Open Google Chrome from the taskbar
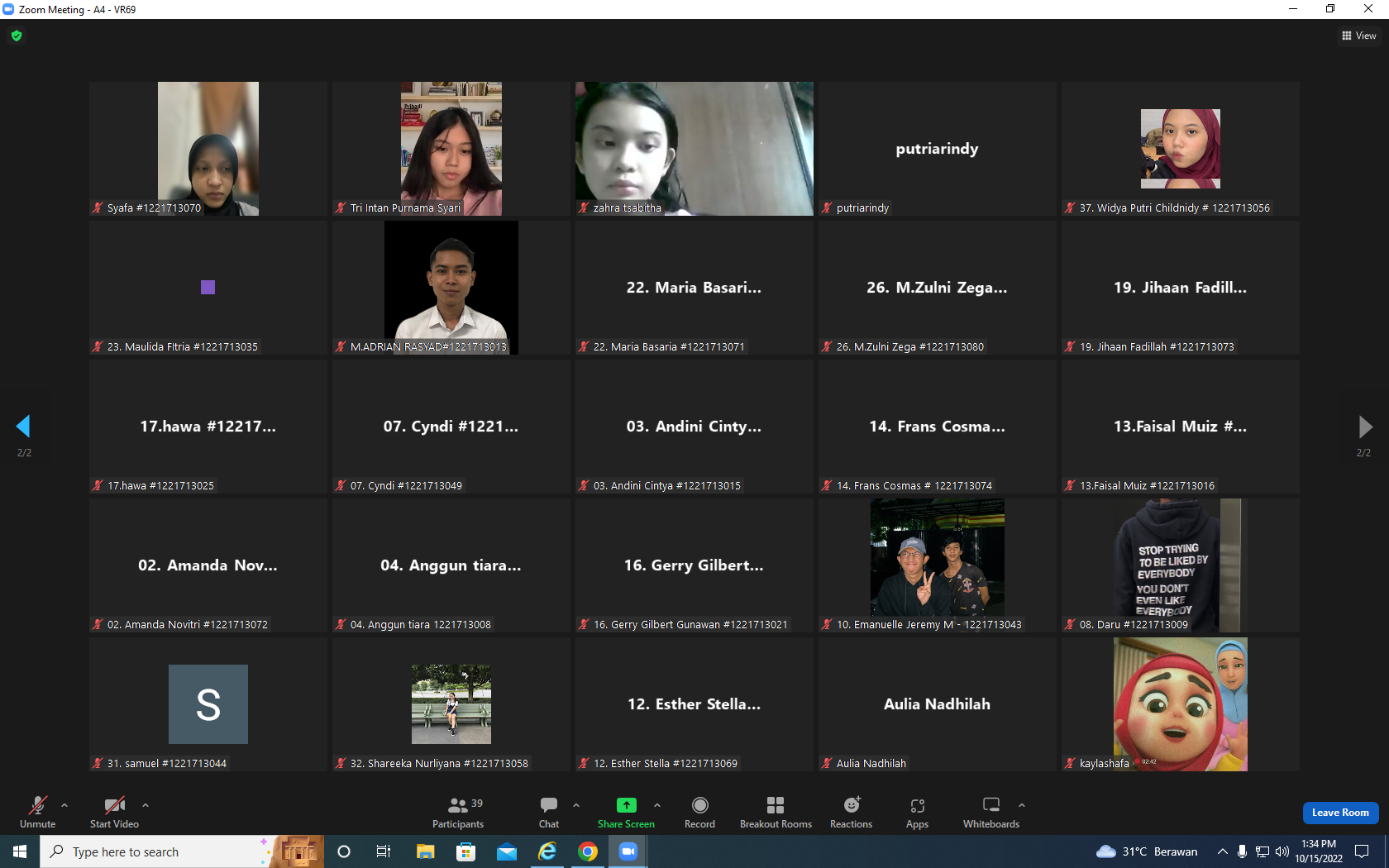The image size is (1389, 868). tap(588, 851)
